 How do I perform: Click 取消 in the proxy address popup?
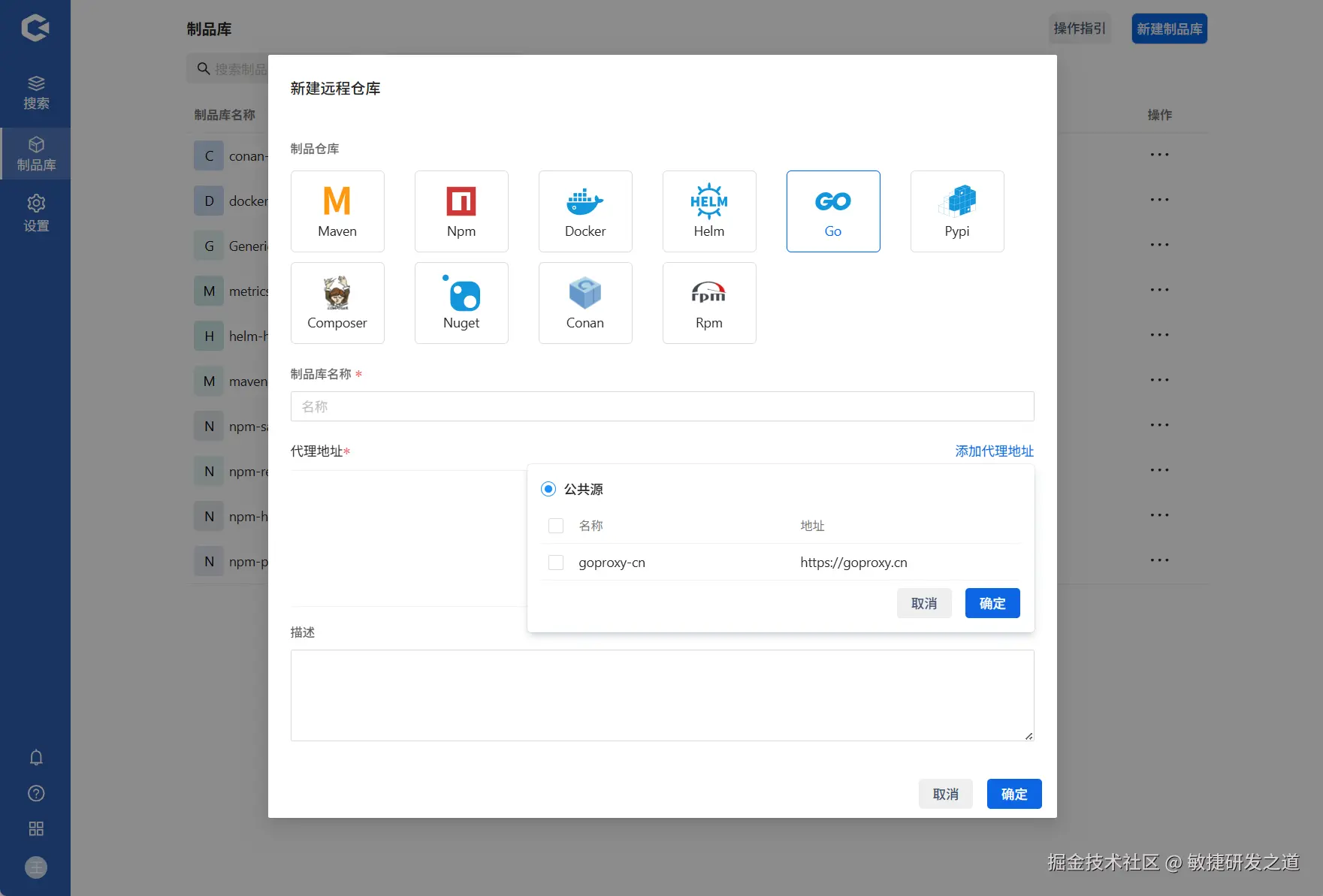click(x=924, y=603)
